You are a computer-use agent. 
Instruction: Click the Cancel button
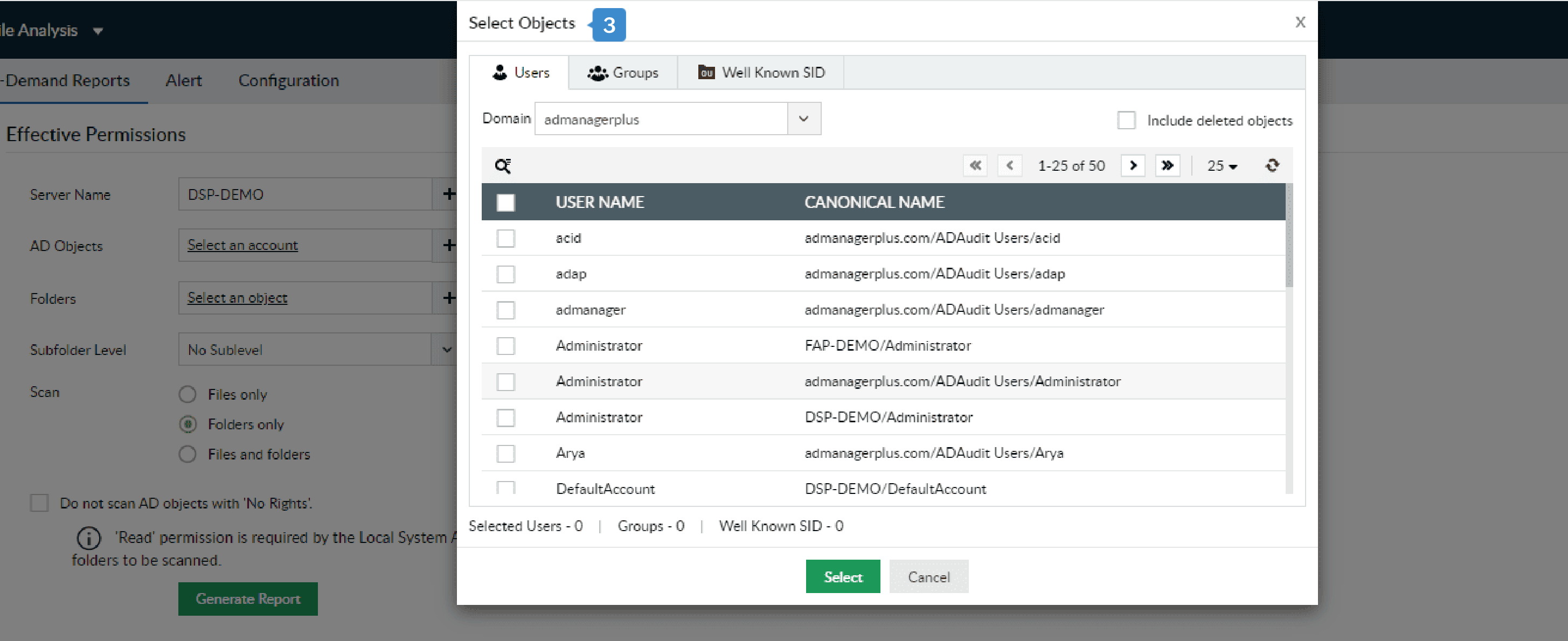coord(928,576)
